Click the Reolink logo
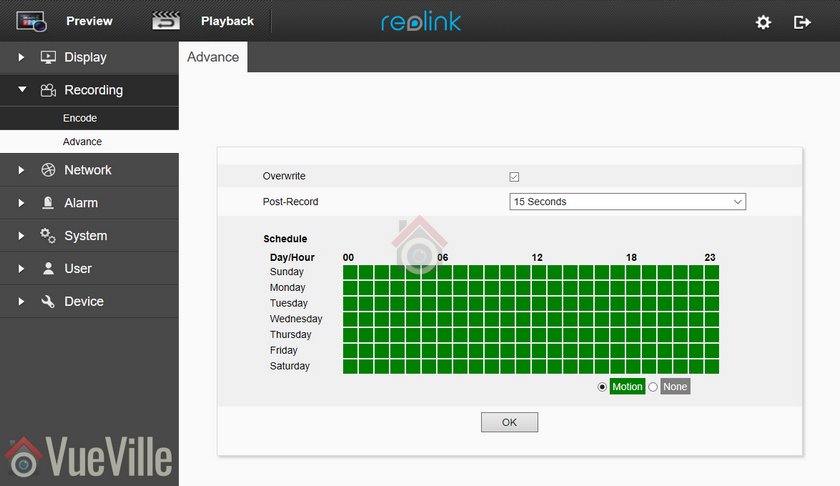Image resolution: width=840 pixels, height=486 pixels. point(421,21)
